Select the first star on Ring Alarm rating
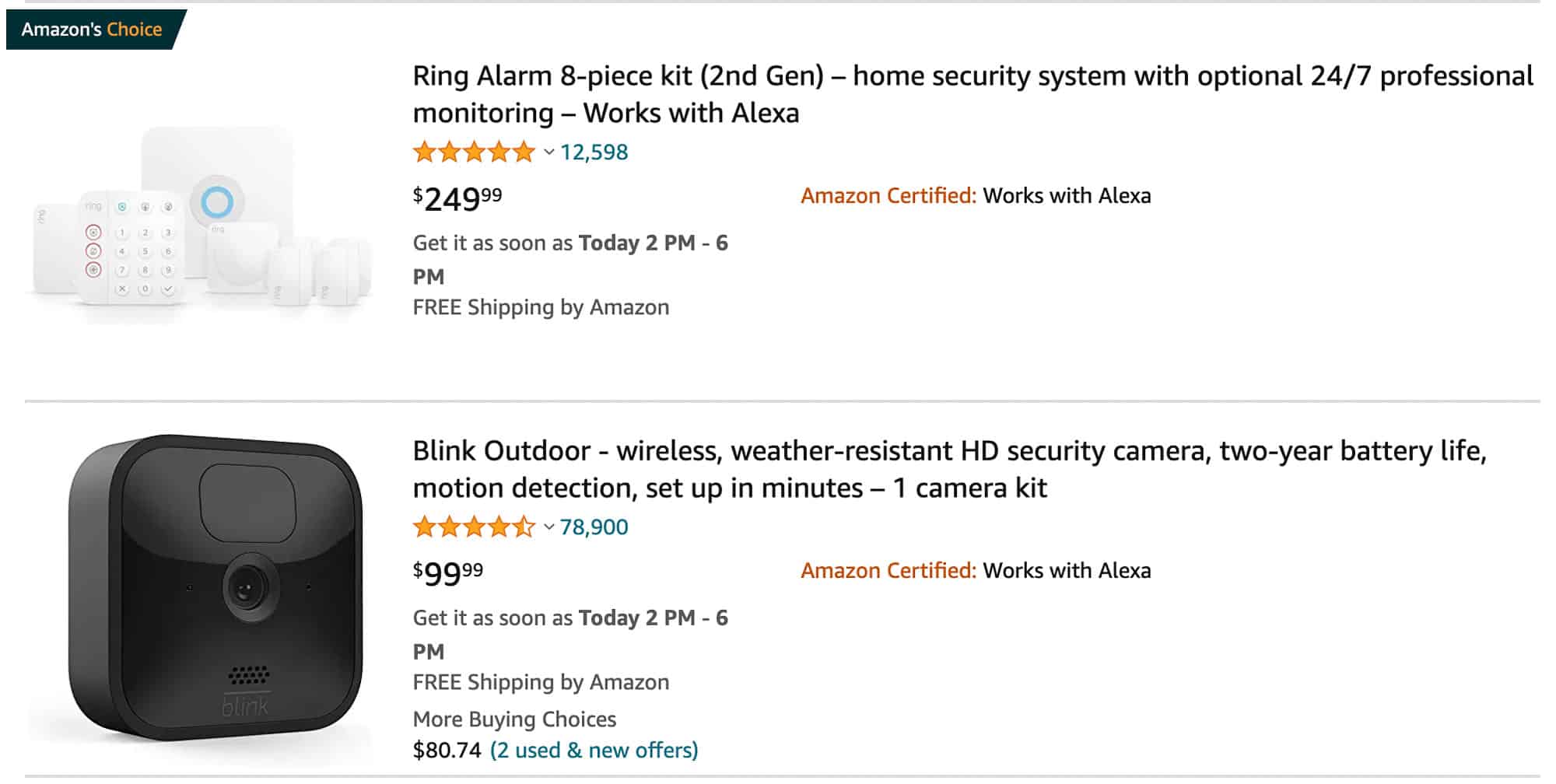Viewport: 1556px width, 784px height. 425,152
